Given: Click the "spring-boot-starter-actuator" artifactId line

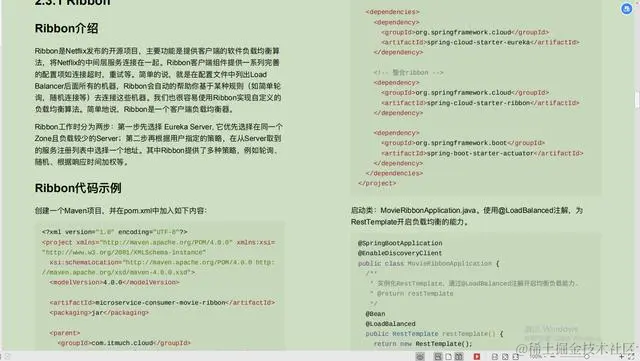Looking at the screenshot, I should coord(482,153).
